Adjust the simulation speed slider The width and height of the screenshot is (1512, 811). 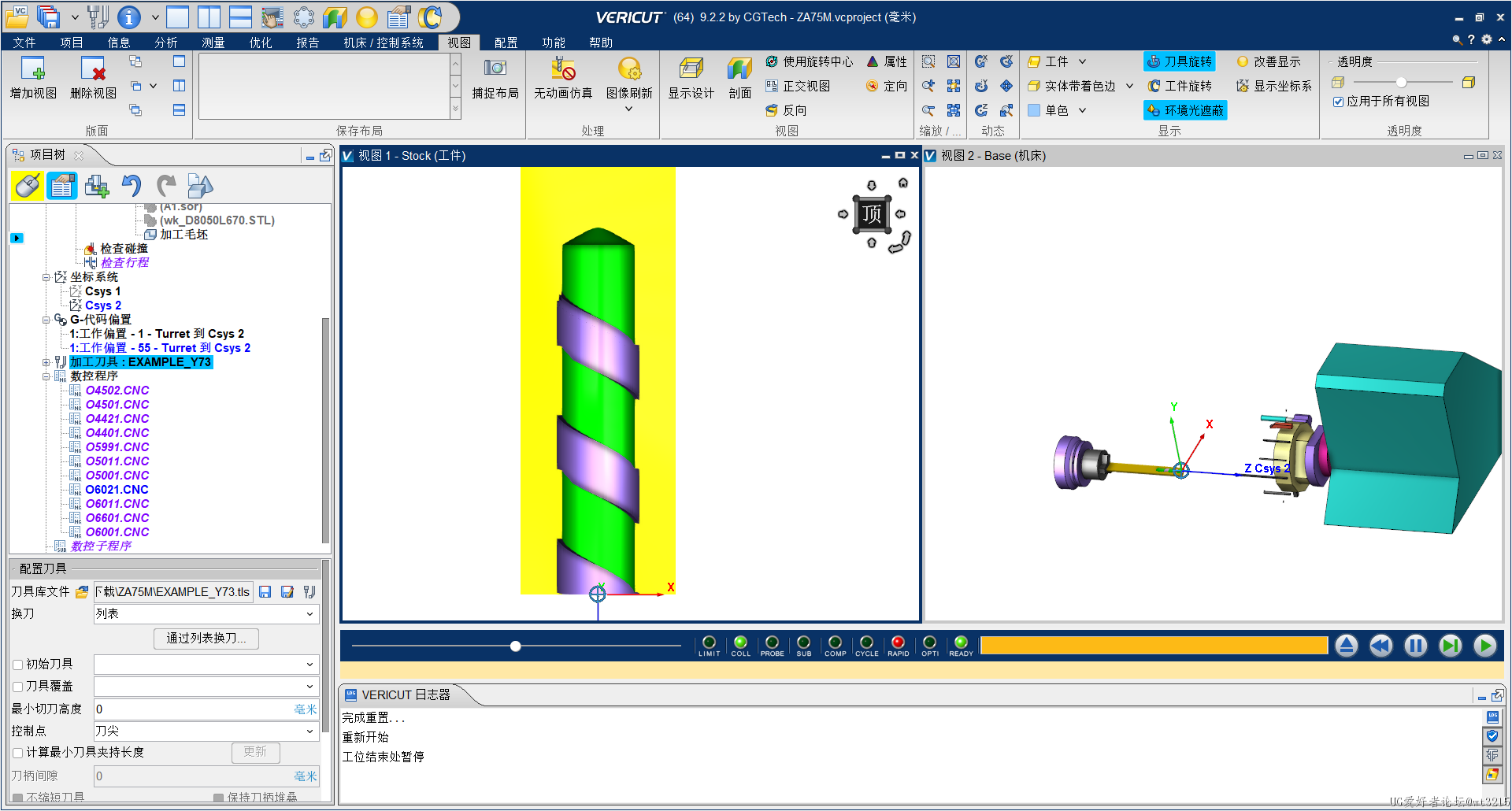tap(516, 646)
